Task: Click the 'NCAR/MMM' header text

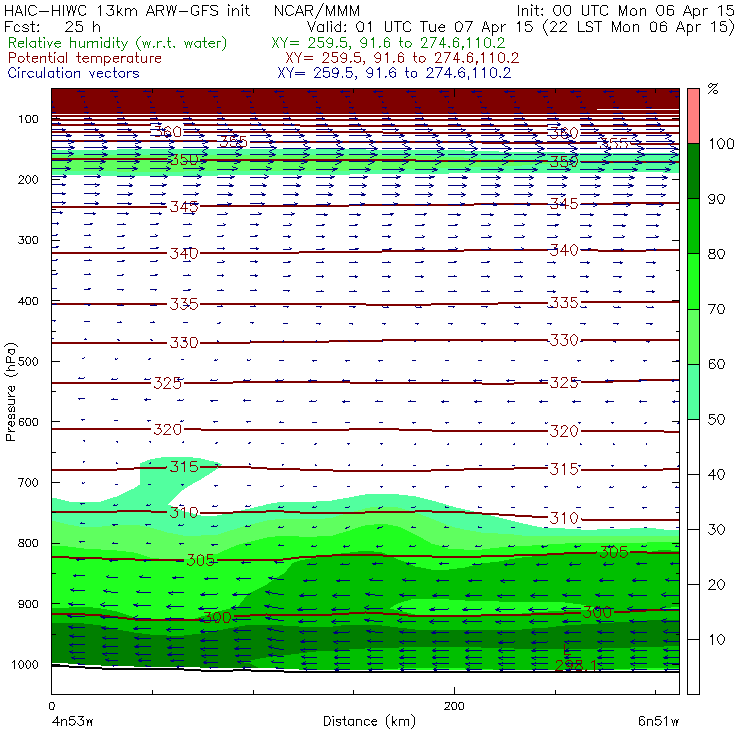Action: [317, 10]
